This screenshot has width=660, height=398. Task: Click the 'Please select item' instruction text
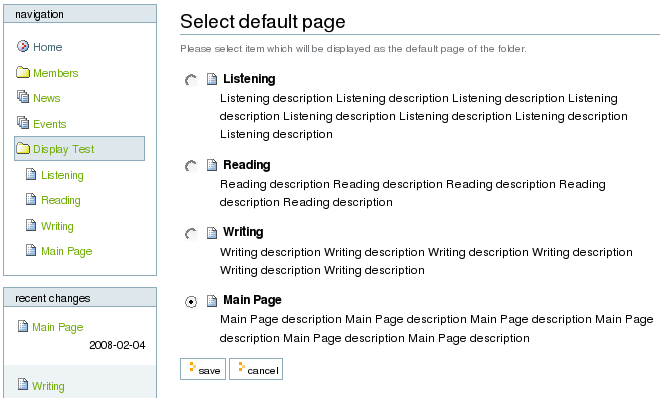353,49
